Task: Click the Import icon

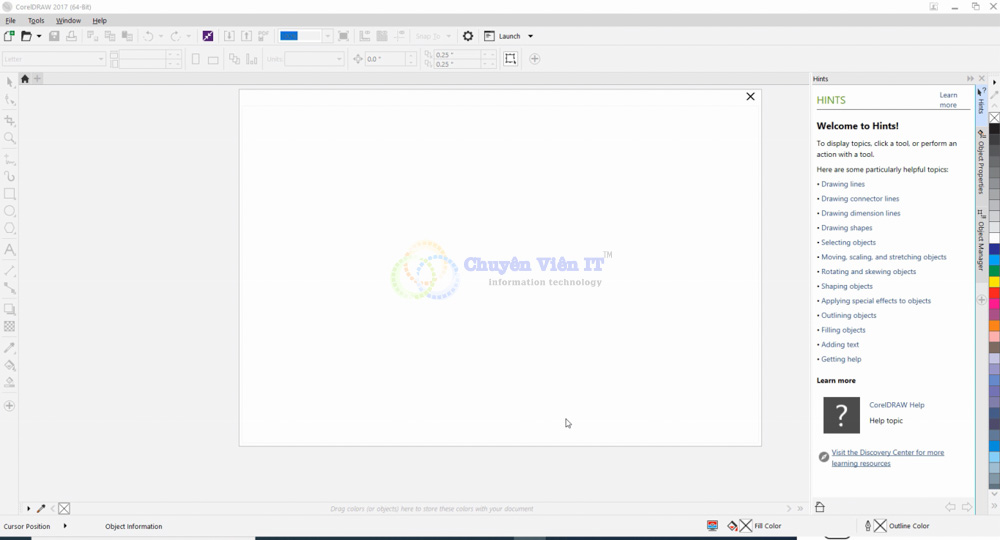Action: [229, 36]
